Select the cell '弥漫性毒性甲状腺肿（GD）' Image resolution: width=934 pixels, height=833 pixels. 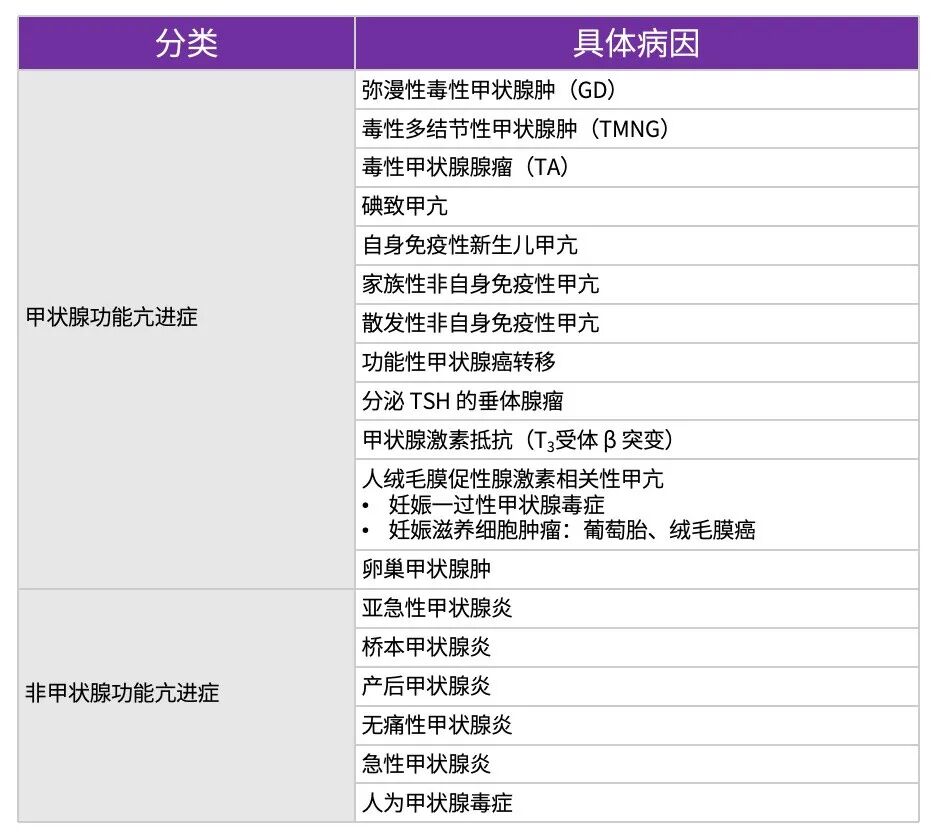[637, 90]
